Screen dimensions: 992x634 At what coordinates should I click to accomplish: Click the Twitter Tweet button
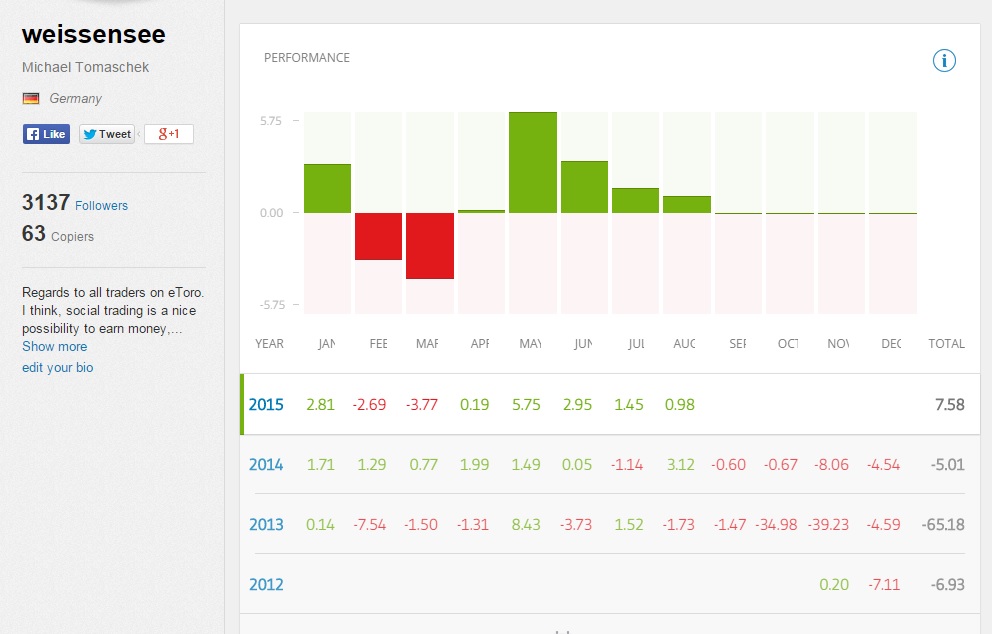[107, 134]
